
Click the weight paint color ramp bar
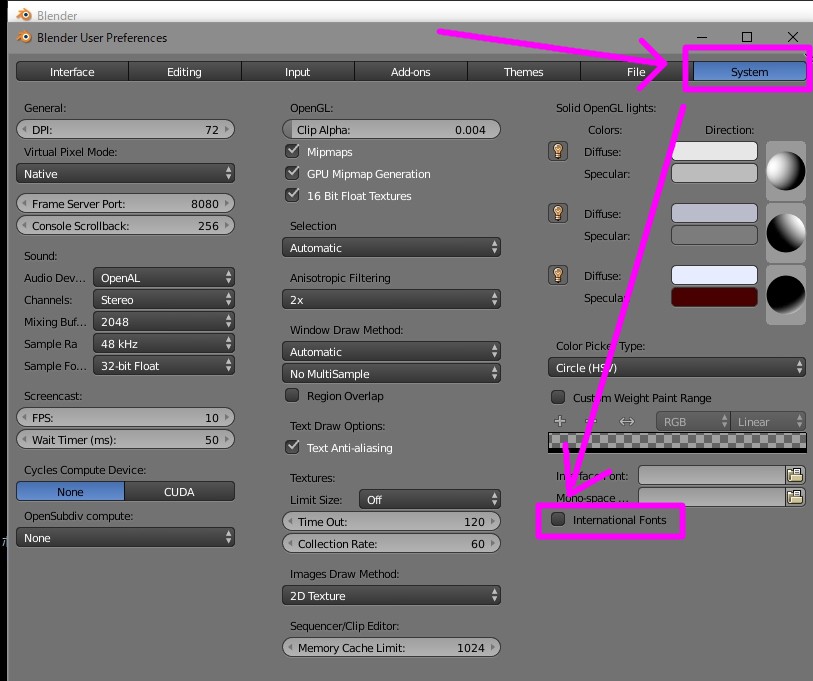click(x=677, y=443)
